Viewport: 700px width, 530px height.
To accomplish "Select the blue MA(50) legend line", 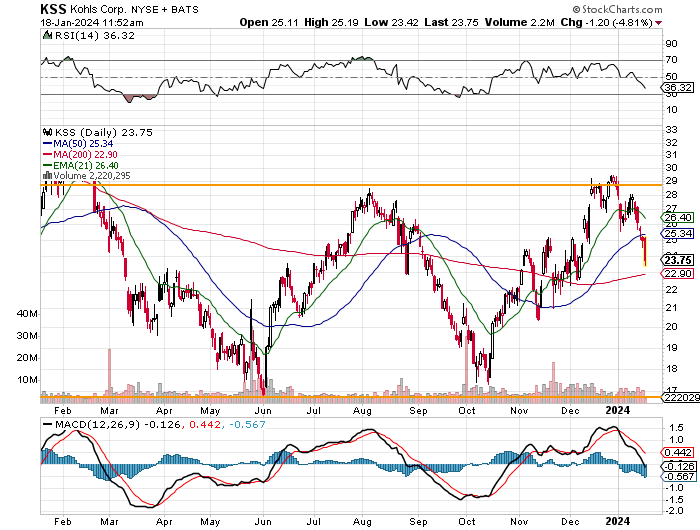I will tap(46, 145).
